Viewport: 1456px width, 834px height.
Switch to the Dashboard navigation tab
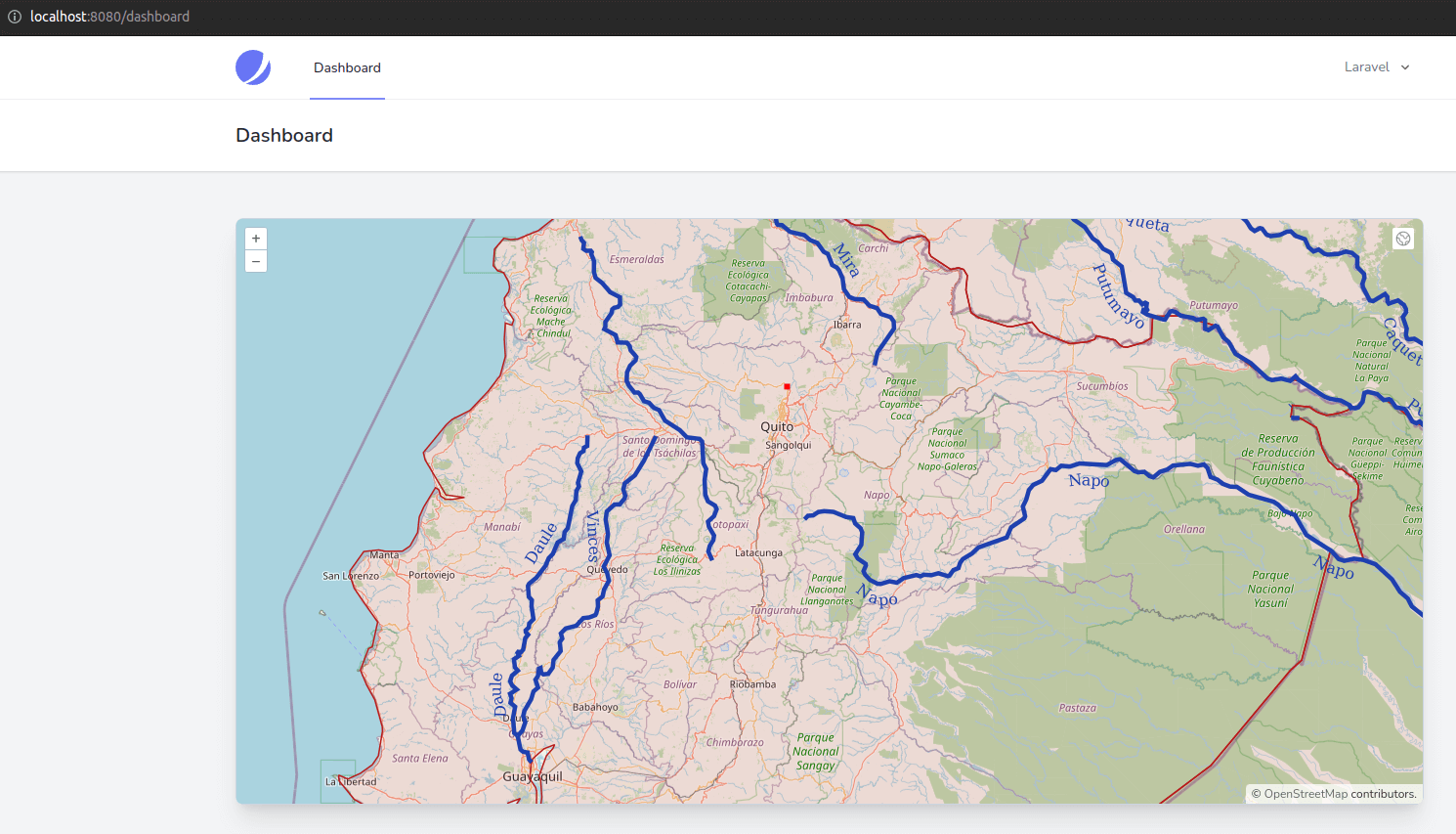tap(347, 67)
